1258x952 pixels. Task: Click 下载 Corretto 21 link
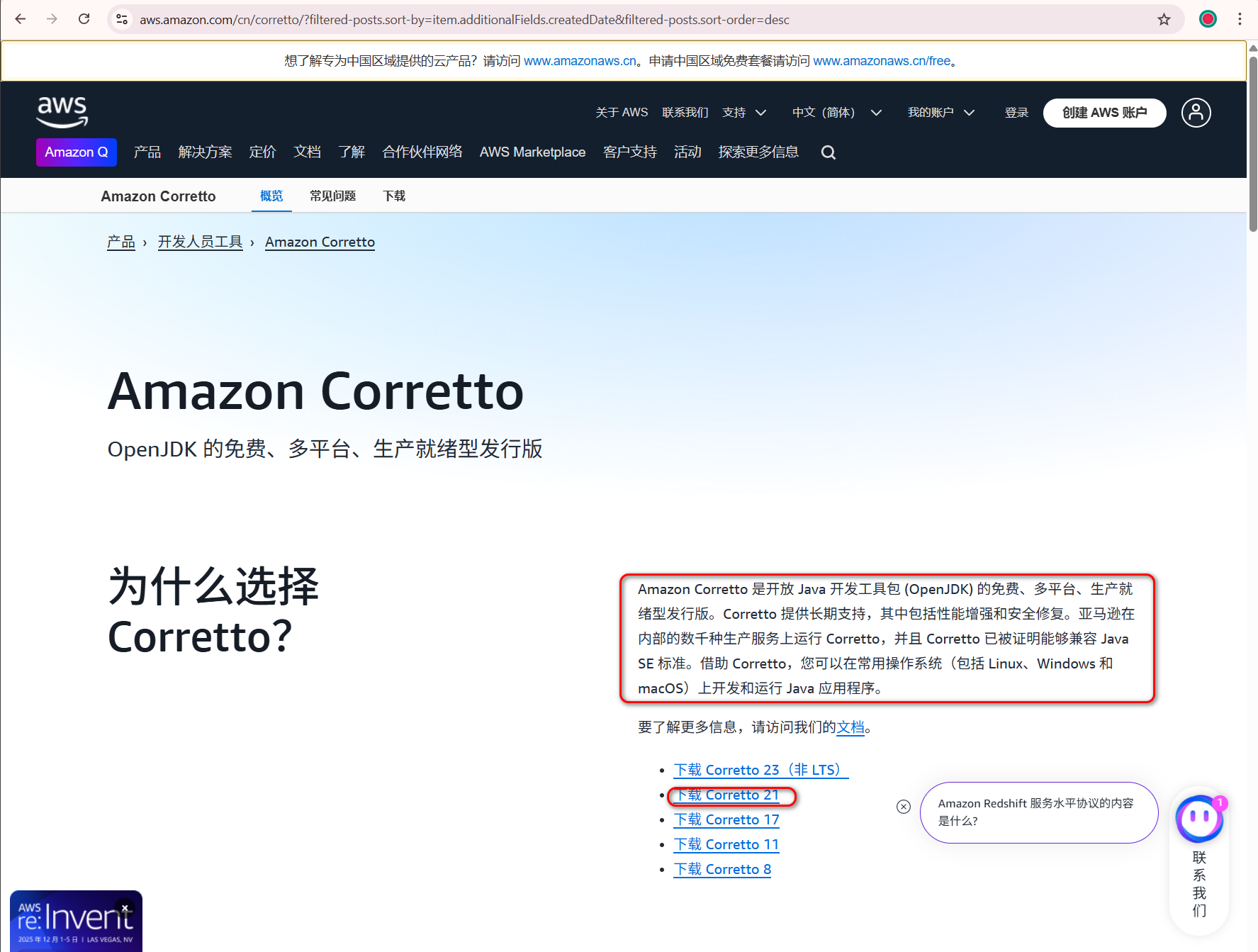[726, 795]
